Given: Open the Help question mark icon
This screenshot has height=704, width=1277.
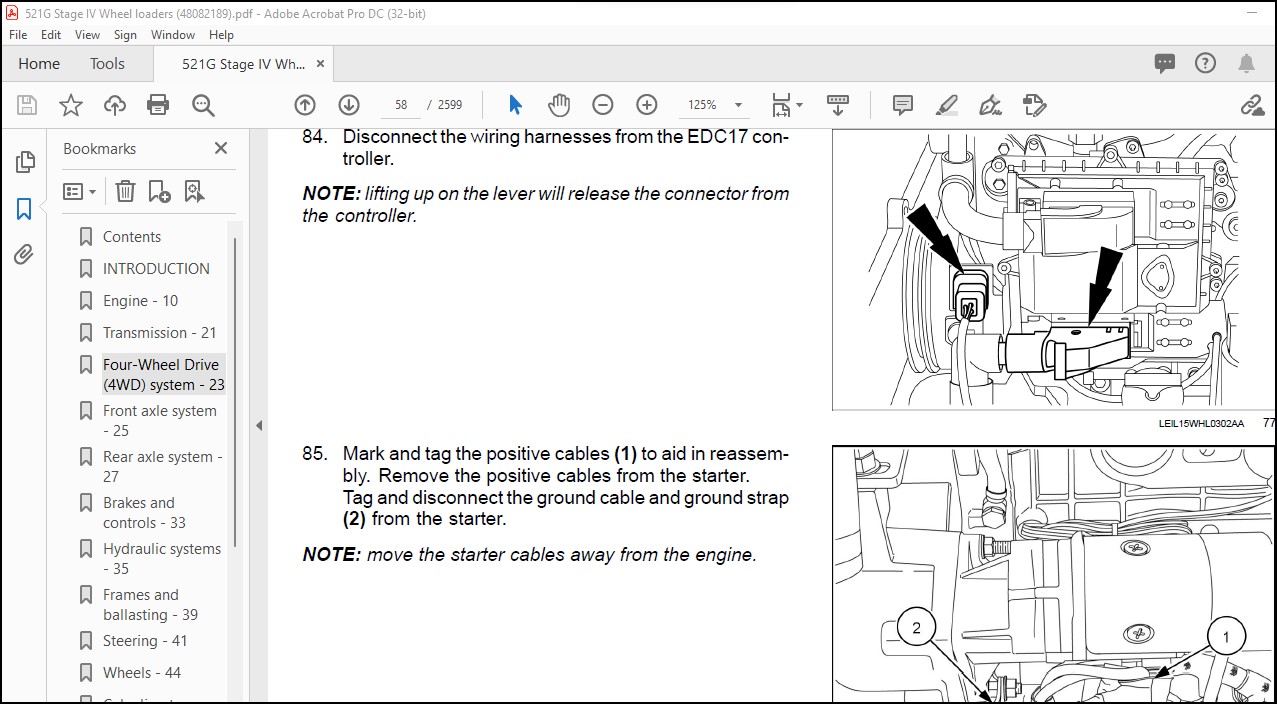Looking at the screenshot, I should (1206, 63).
